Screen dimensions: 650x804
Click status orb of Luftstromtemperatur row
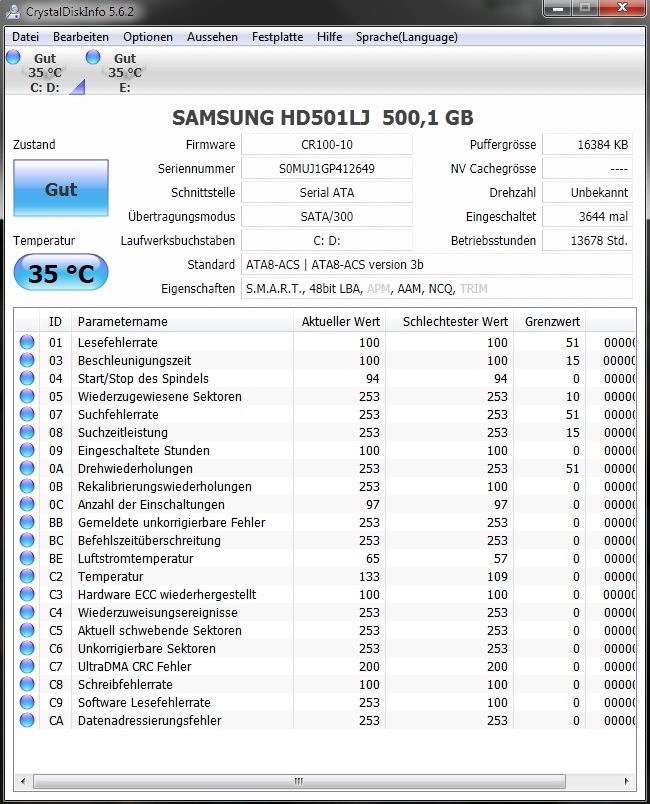(27, 558)
